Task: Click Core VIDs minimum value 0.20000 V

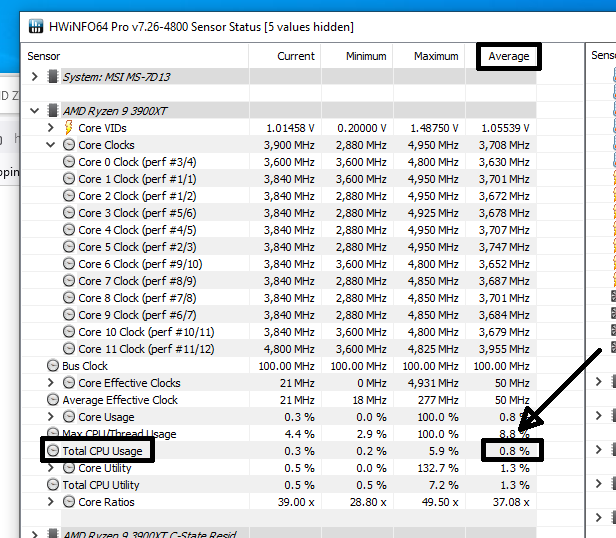Action: pos(362,128)
